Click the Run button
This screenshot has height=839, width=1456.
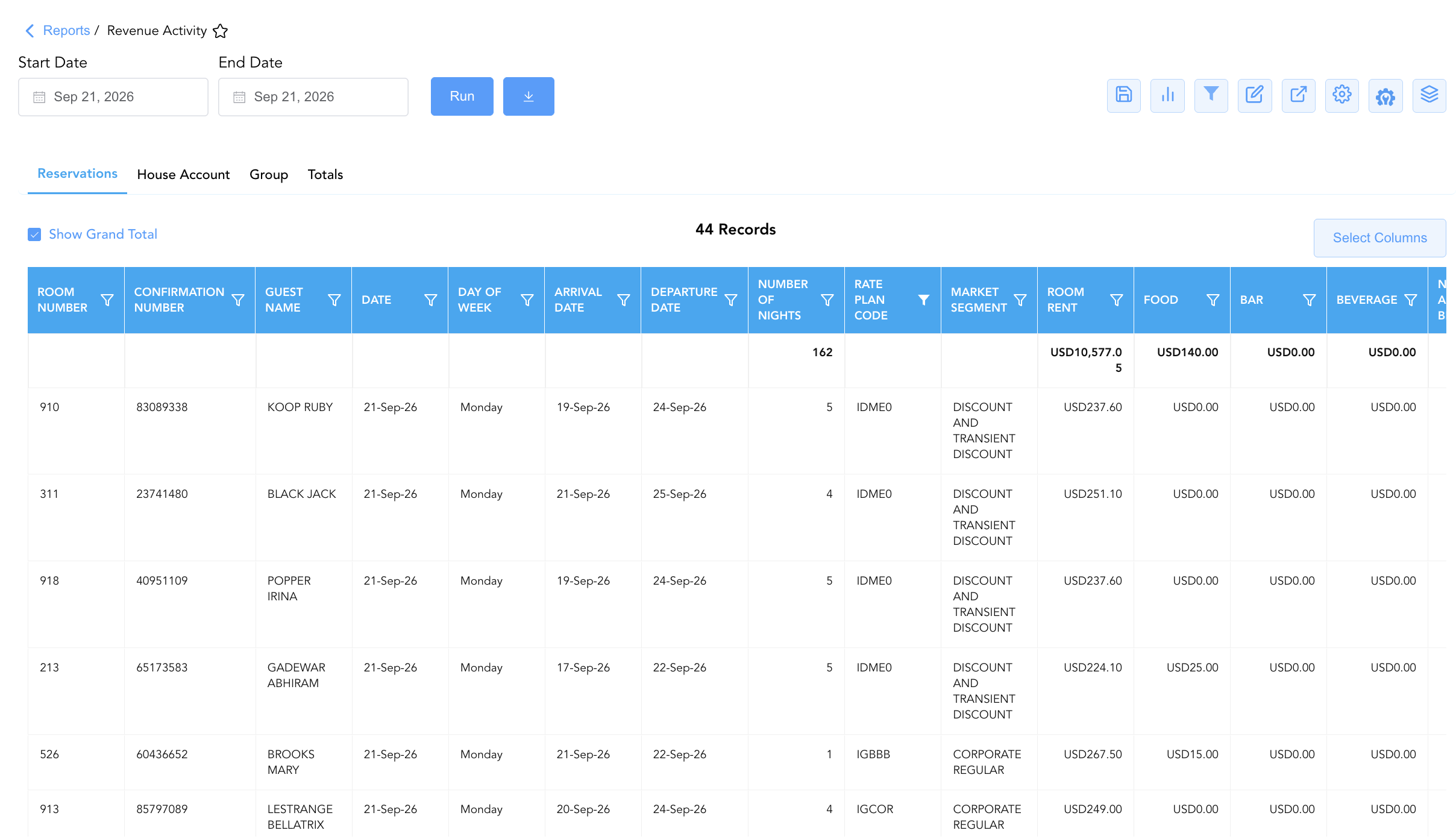(462, 96)
